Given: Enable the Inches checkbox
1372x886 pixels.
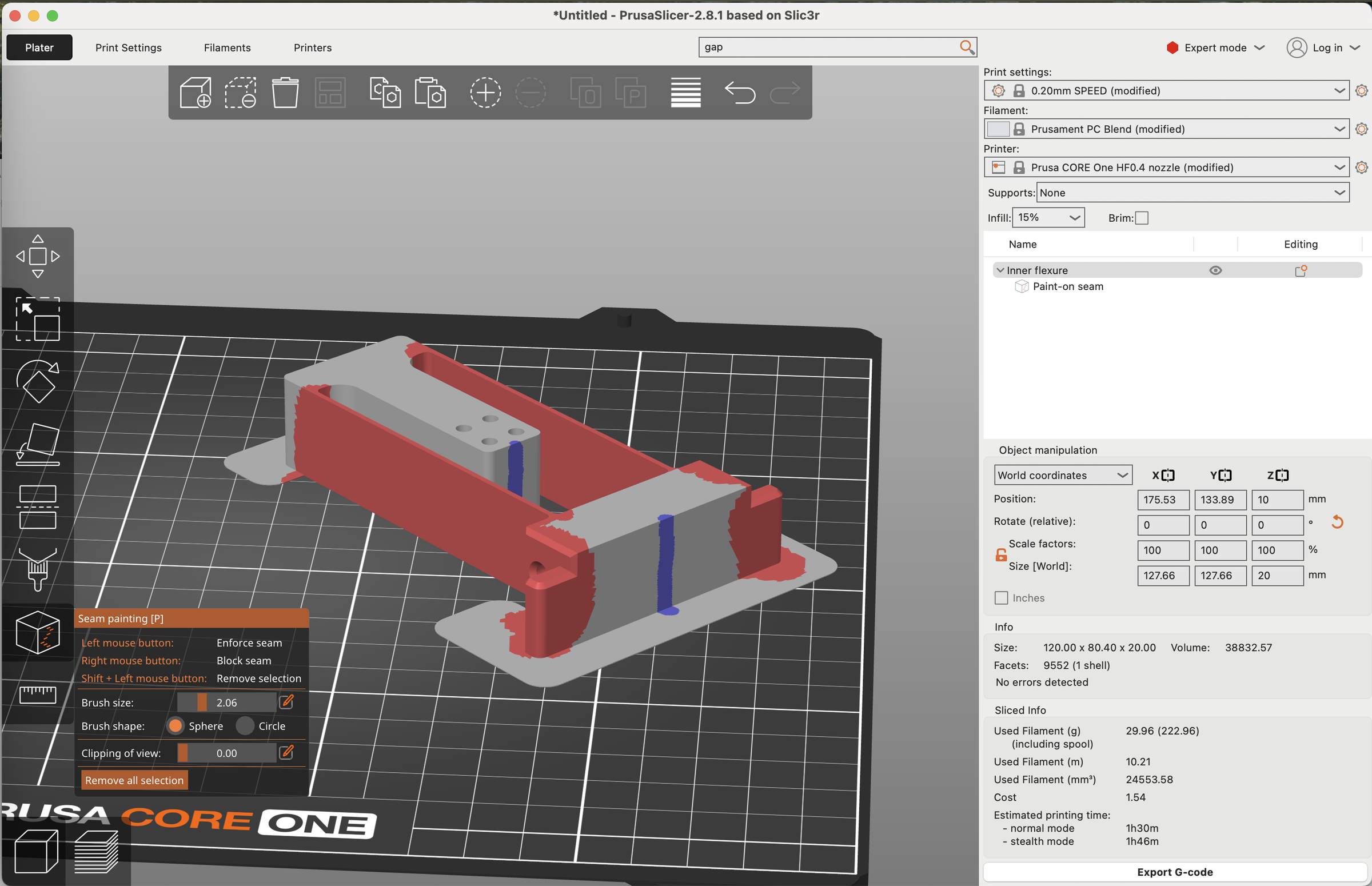Looking at the screenshot, I should (x=1002, y=598).
